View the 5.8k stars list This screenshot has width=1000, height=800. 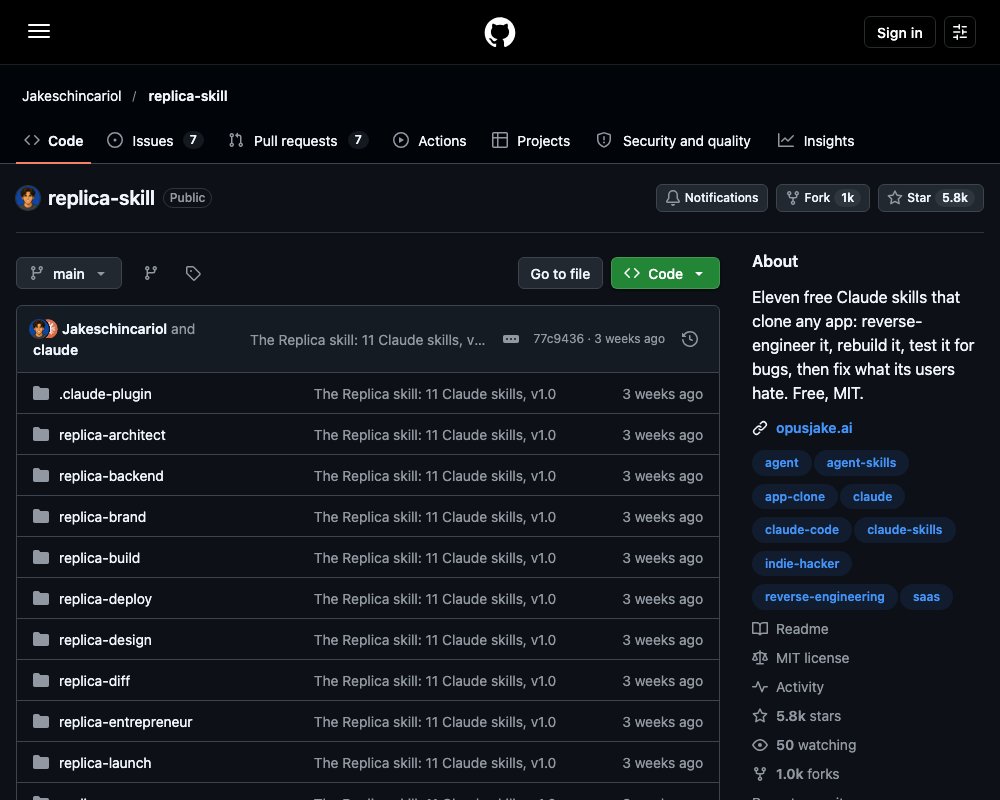[x=797, y=716]
